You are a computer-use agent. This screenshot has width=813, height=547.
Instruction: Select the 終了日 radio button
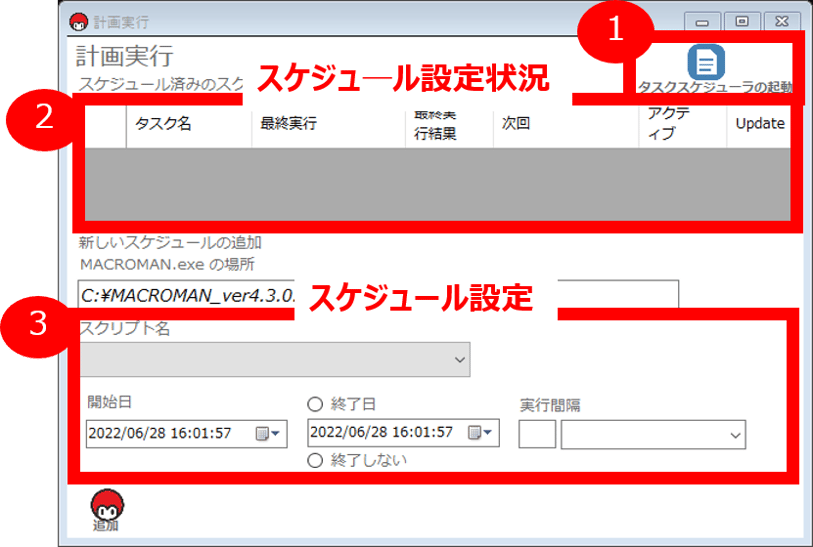point(315,404)
